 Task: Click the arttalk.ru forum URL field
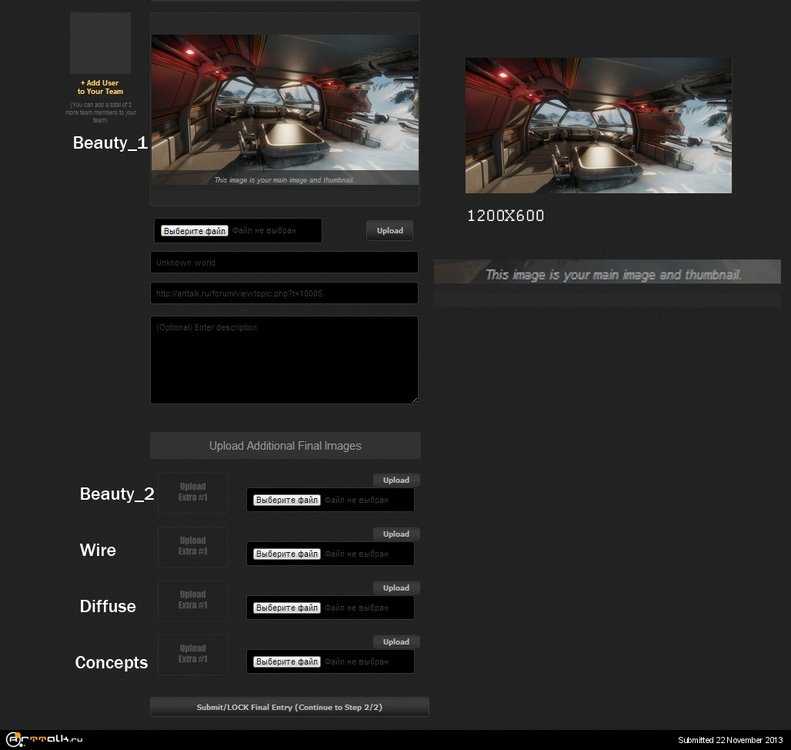284,293
